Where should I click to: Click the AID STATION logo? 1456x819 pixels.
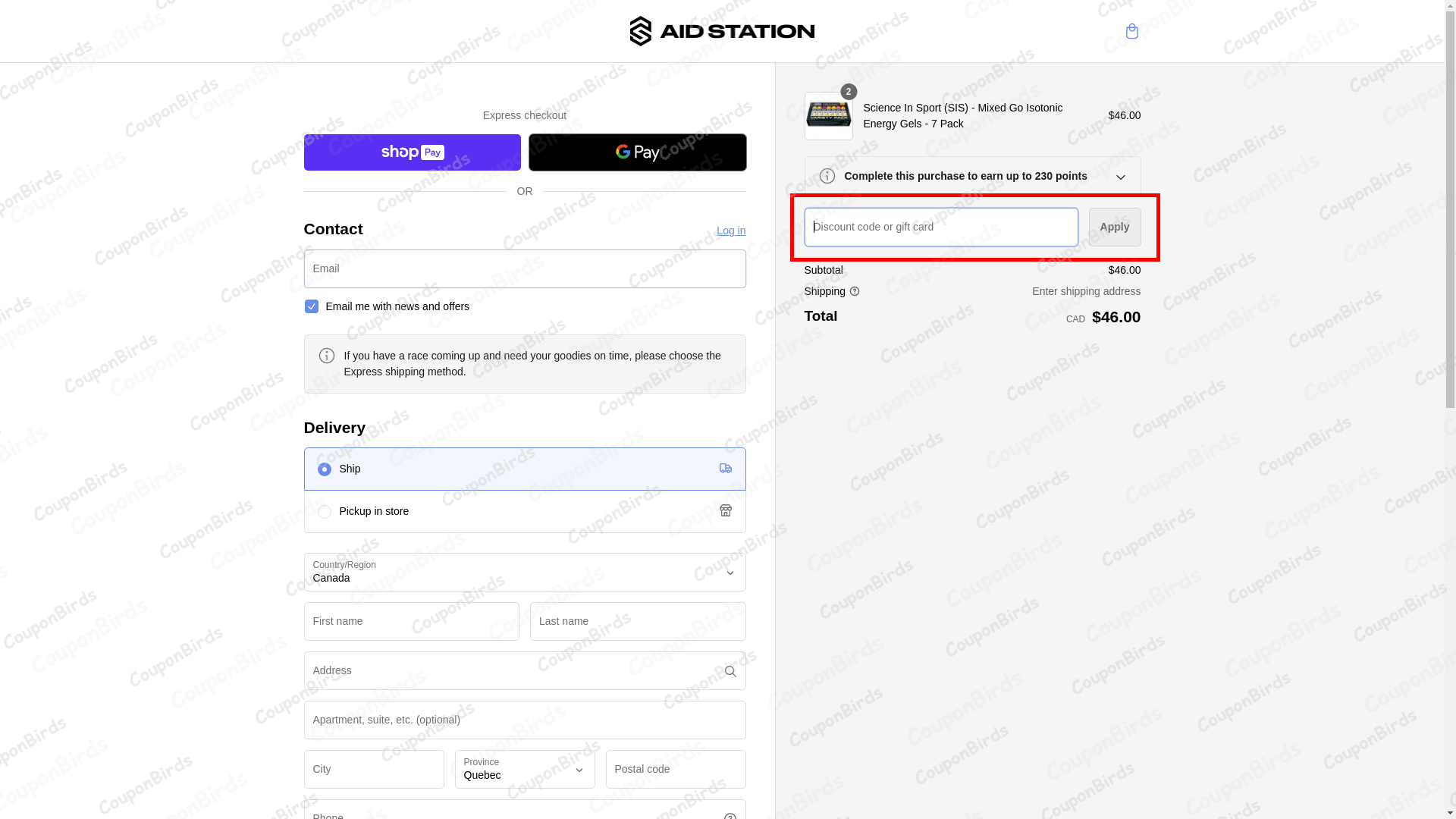(x=721, y=31)
